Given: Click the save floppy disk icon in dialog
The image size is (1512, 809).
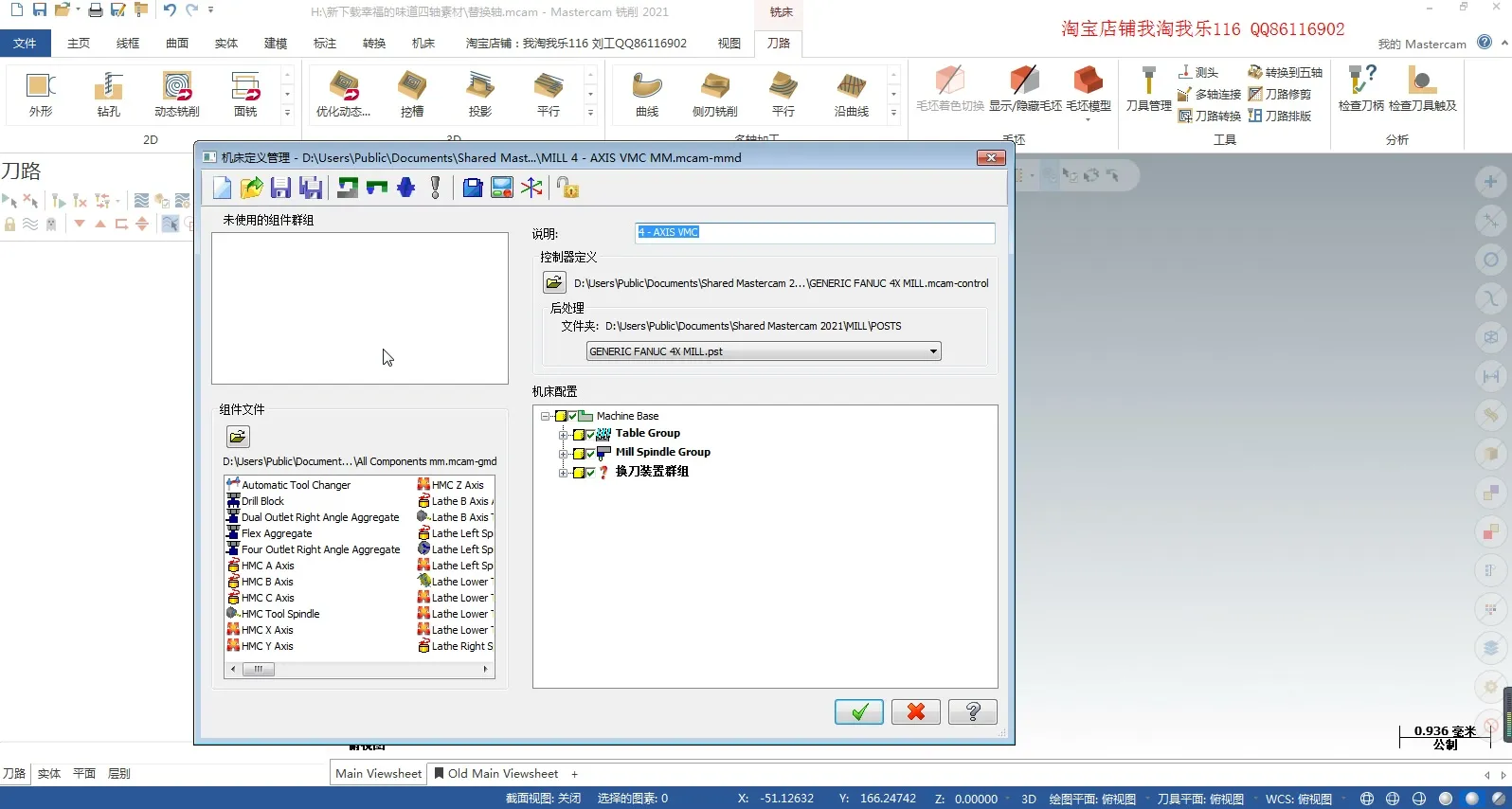Looking at the screenshot, I should click(x=280, y=188).
